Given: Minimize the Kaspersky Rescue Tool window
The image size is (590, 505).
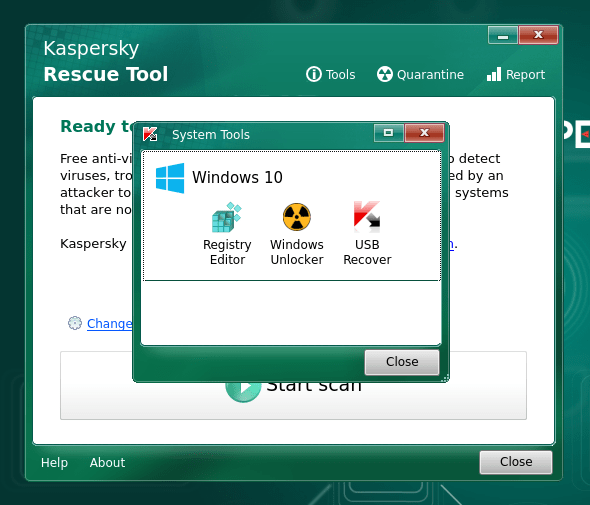Looking at the screenshot, I should [503, 35].
